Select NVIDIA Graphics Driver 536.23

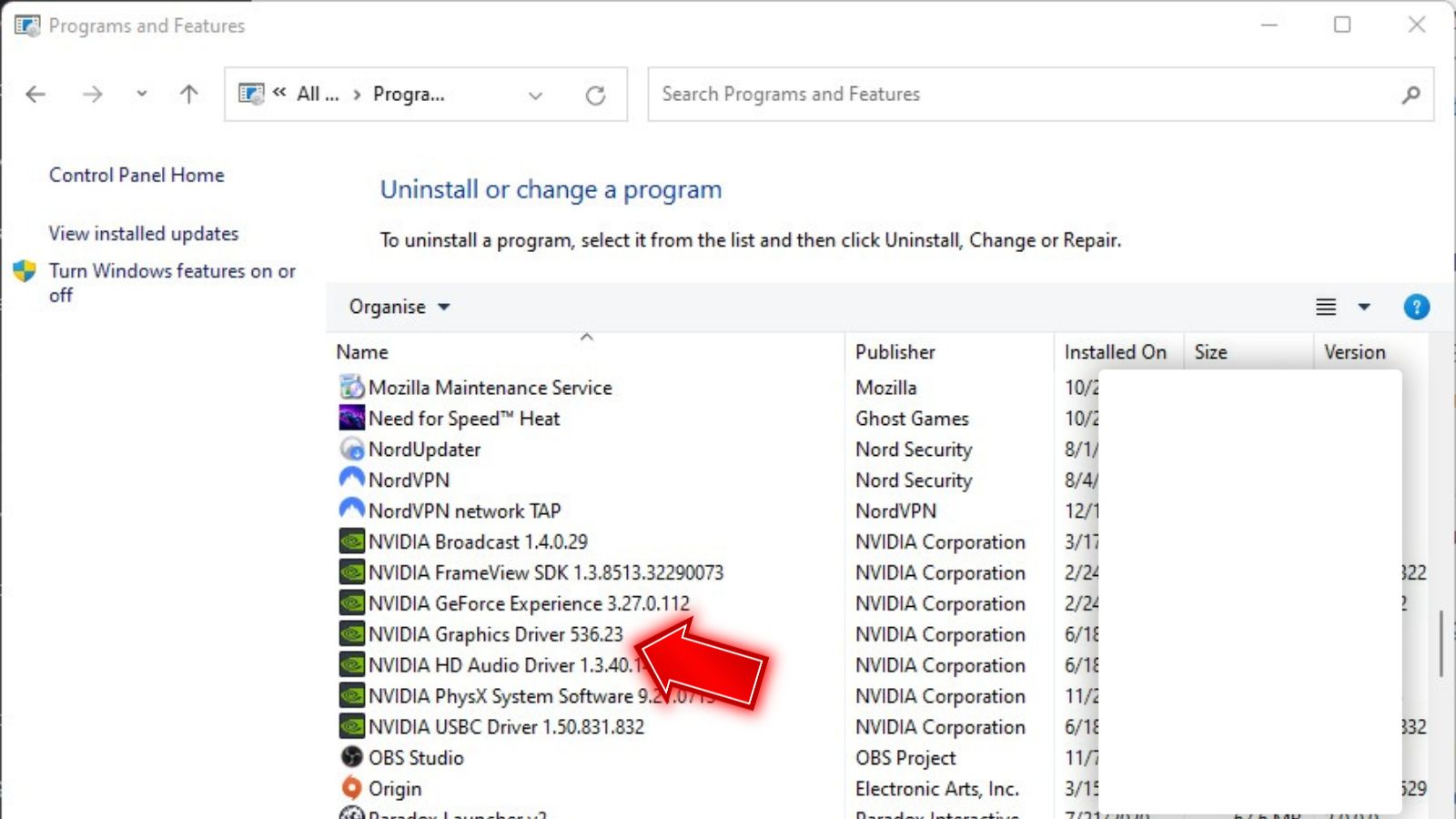pos(496,635)
